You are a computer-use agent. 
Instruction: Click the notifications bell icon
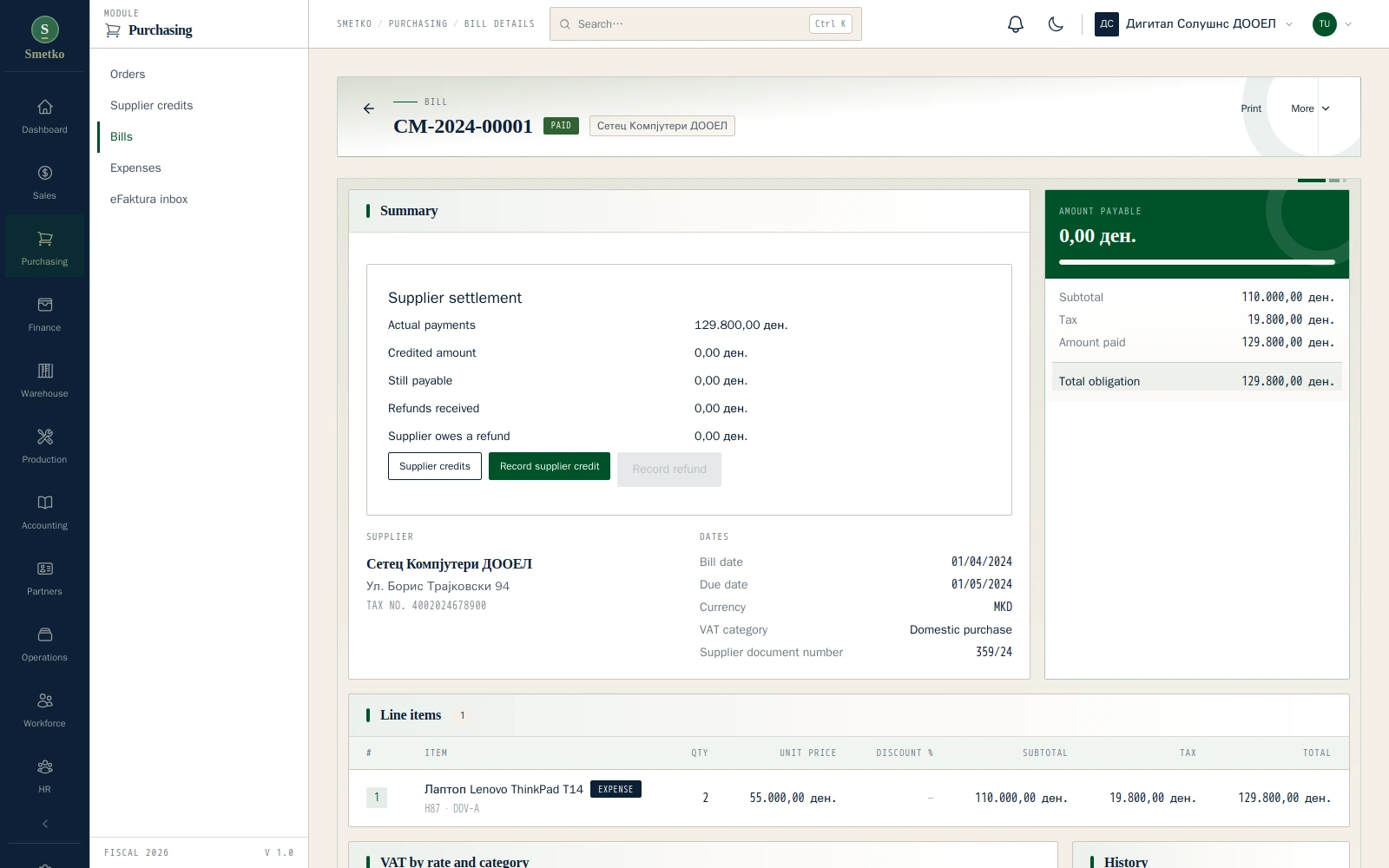tap(1016, 24)
